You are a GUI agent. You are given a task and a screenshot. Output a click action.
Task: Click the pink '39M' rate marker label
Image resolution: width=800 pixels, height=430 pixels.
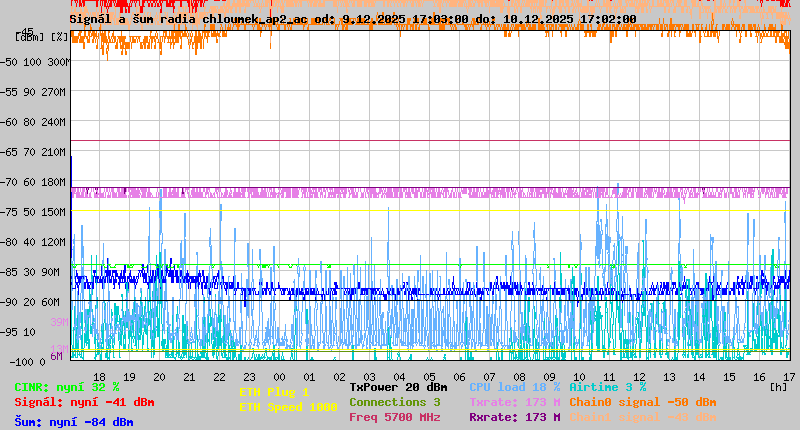(59, 322)
